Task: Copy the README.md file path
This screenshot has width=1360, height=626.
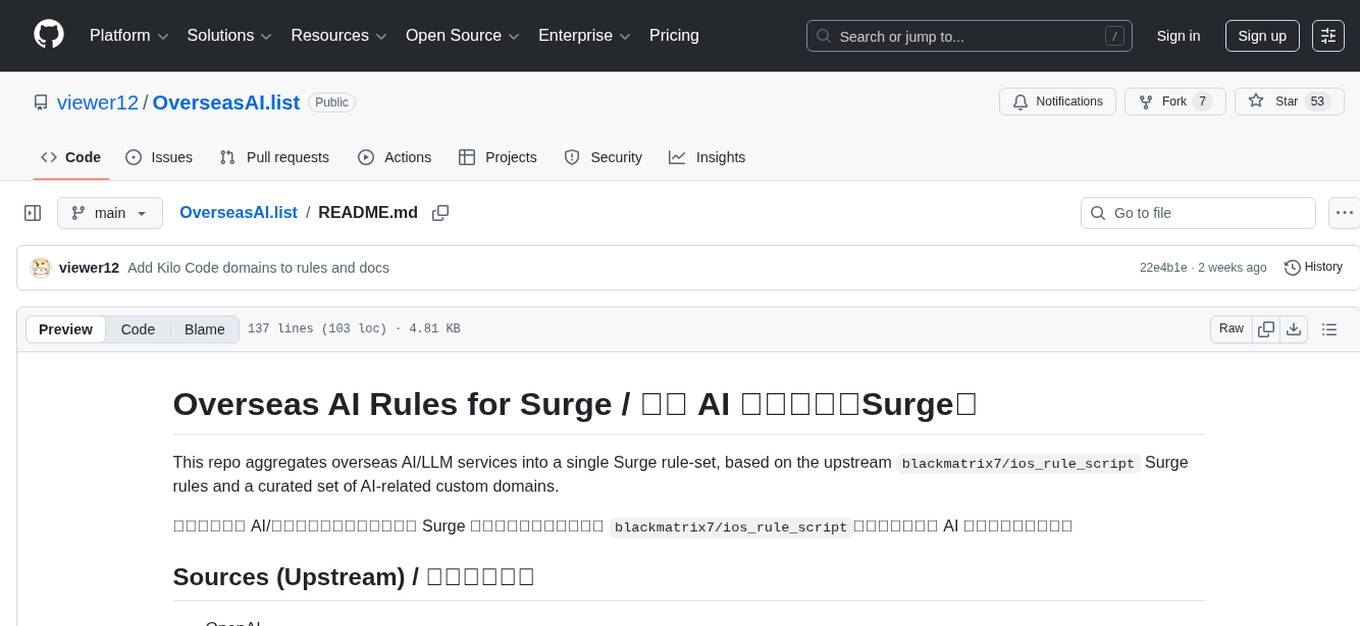Action: click(x=440, y=213)
